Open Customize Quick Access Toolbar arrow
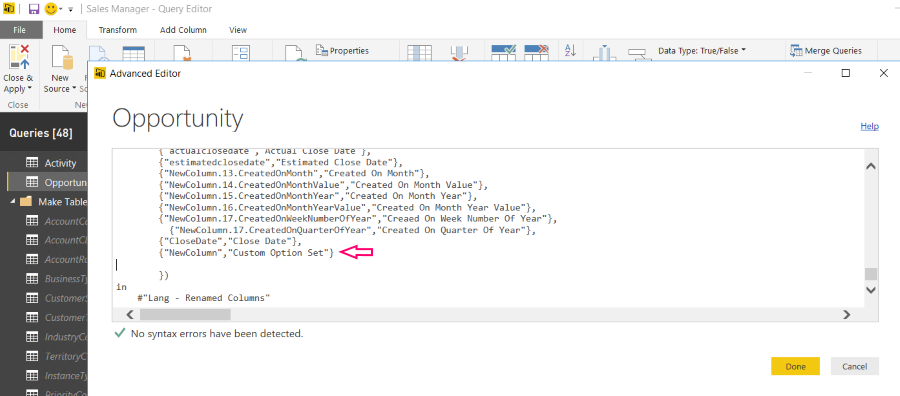Viewport: 900px width, 396px height. [71, 10]
